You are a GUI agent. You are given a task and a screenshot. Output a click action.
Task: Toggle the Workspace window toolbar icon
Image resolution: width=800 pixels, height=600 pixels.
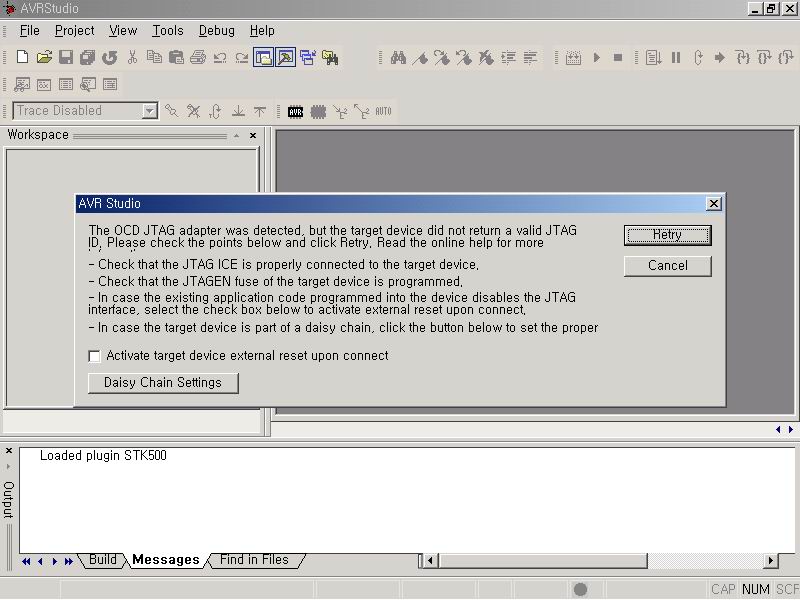(263, 57)
